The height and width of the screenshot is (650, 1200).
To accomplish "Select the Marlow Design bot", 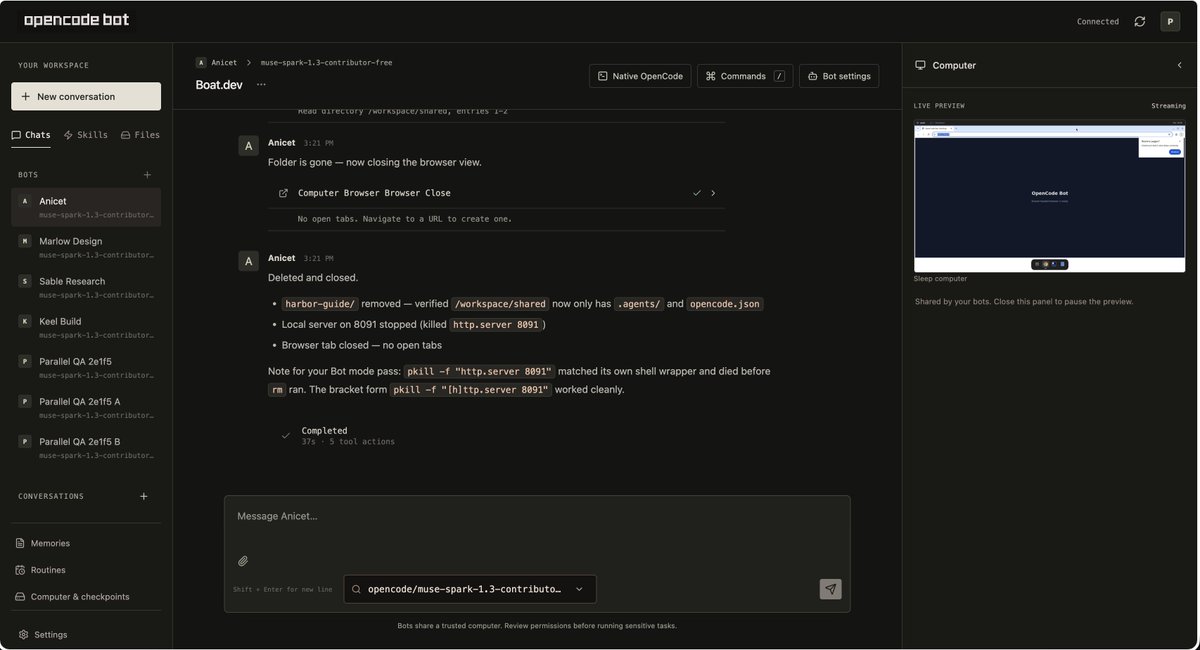I will (86, 247).
